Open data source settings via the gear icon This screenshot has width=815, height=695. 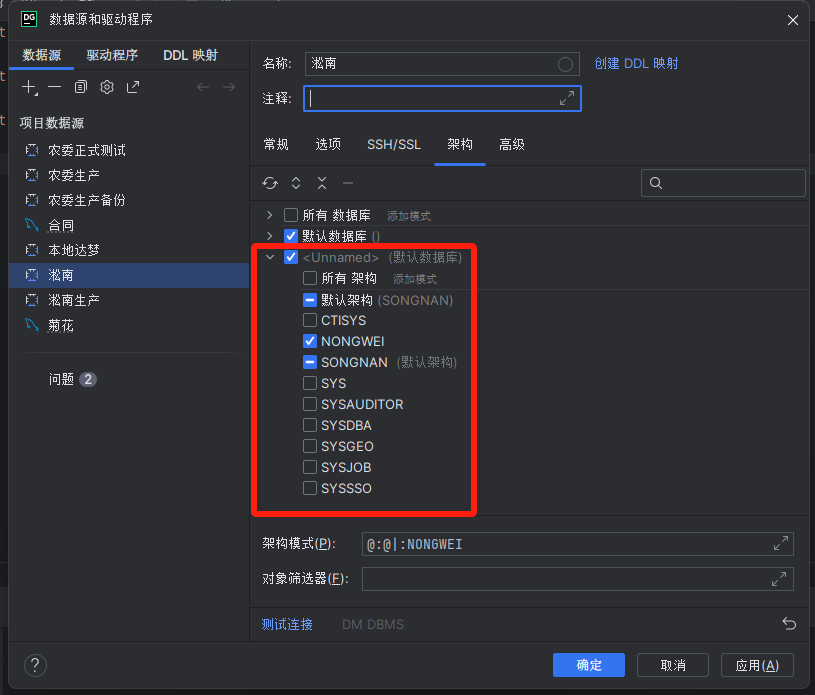pyautogui.click(x=106, y=87)
